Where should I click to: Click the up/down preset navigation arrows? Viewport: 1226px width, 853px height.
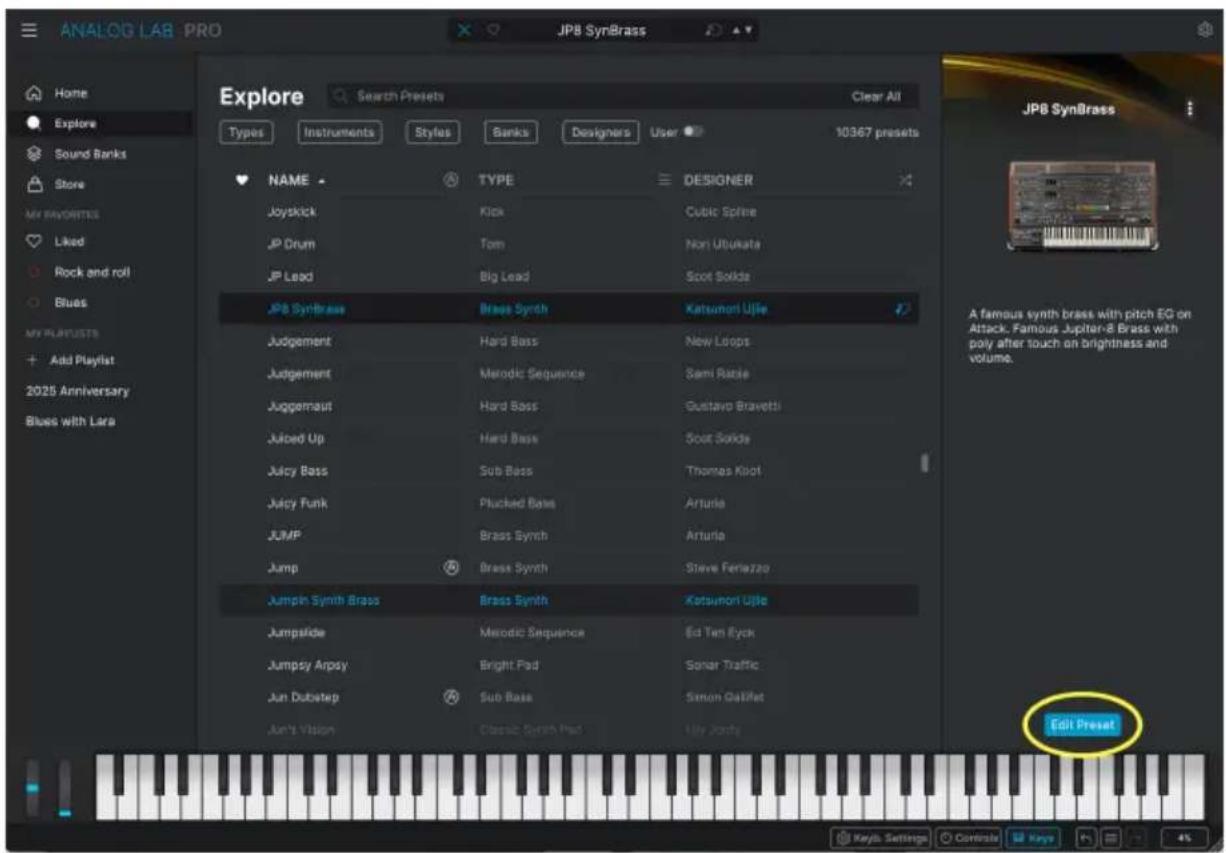pos(744,31)
